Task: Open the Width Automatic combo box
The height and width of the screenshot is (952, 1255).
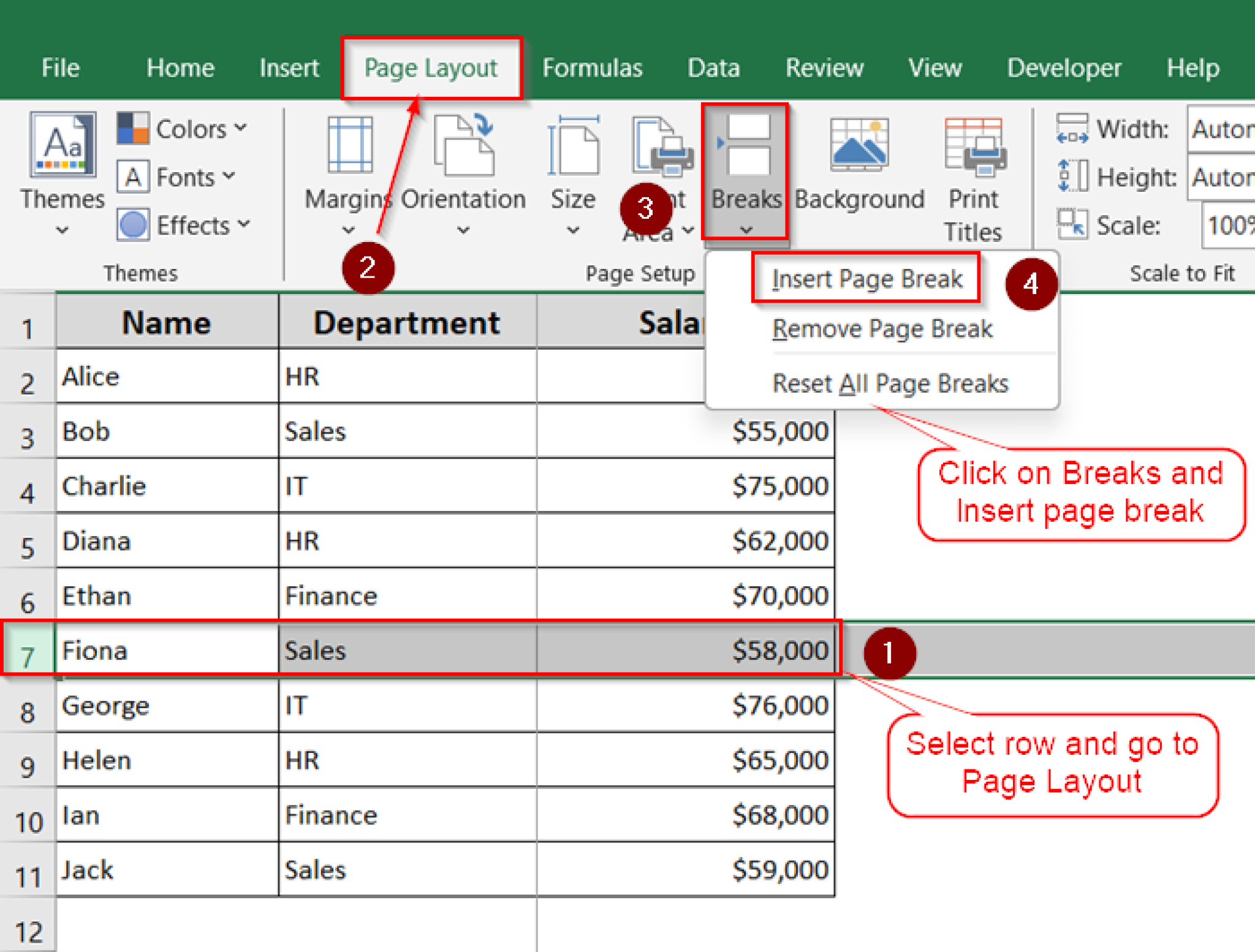Action: click(x=1223, y=129)
